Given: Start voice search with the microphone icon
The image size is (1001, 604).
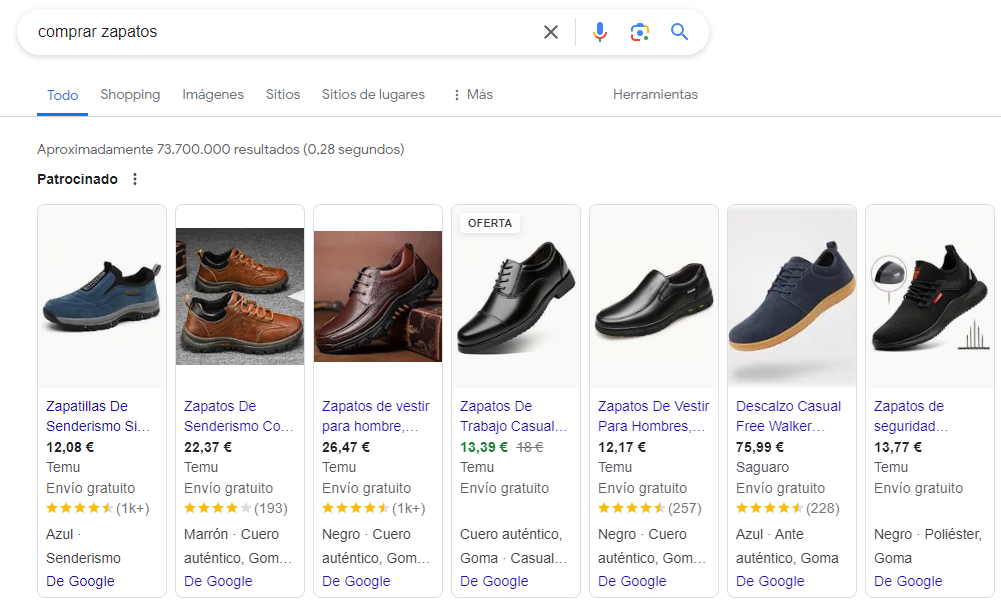Looking at the screenshot, I should tap(599, 32).
